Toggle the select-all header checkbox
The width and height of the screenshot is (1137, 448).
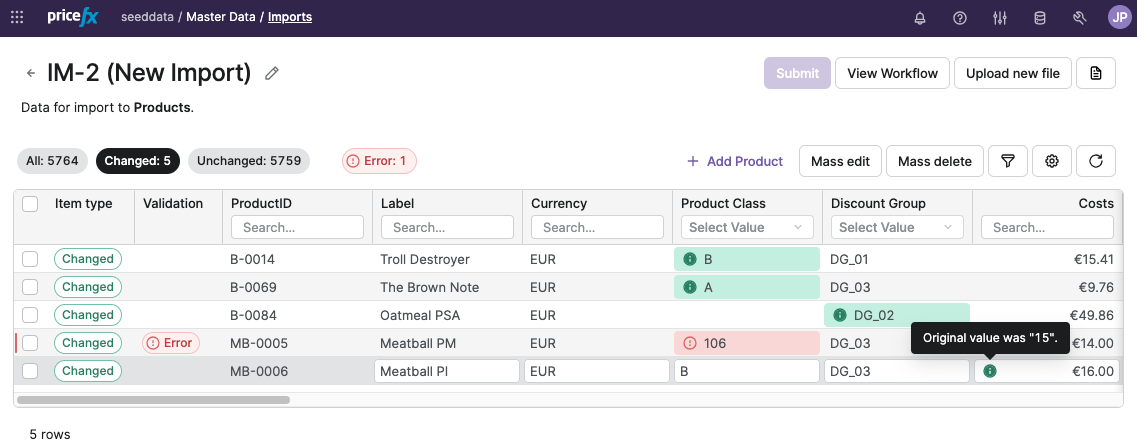click(30, 204)
